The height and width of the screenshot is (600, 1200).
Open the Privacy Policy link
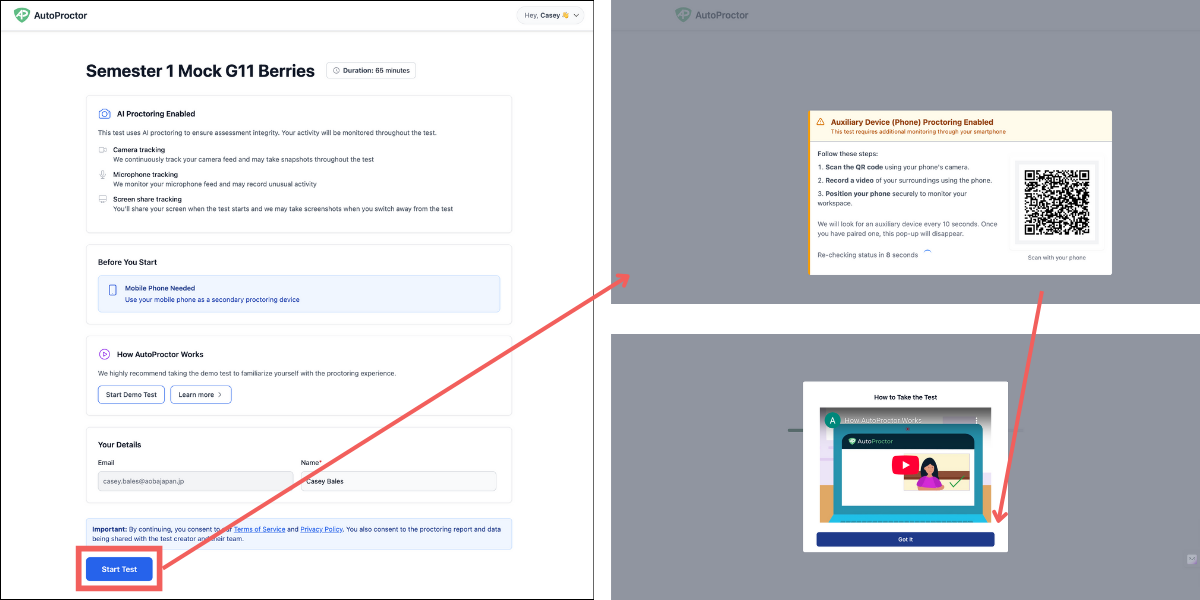321,529
